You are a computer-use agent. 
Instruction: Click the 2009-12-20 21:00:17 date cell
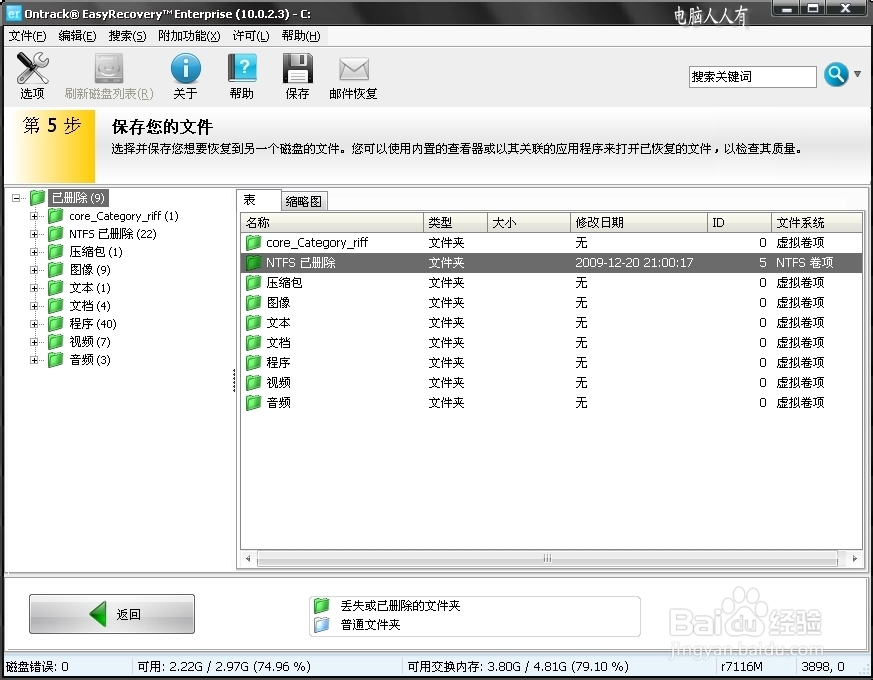pyautogui.click(x=634, y=263)
